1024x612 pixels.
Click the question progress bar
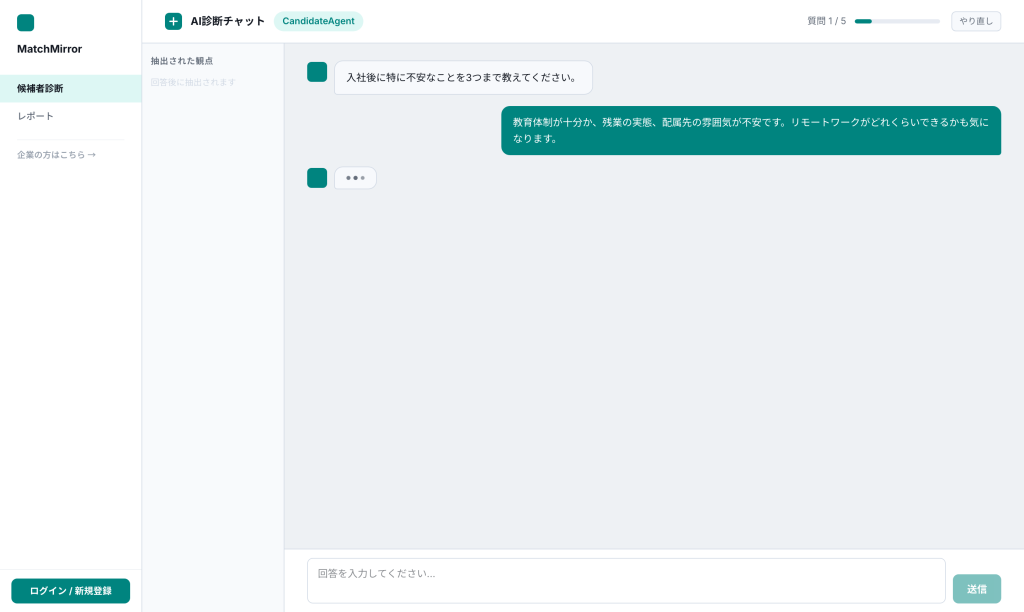[x=897, y=22]
